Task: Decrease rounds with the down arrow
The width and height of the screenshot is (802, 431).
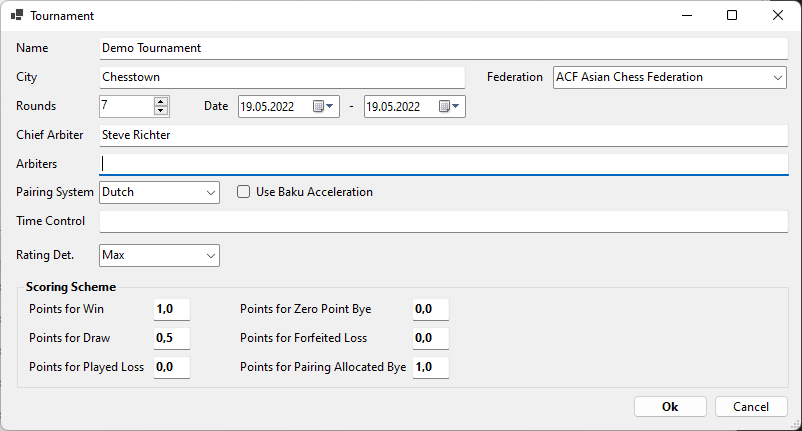Action: click(161, 111)
